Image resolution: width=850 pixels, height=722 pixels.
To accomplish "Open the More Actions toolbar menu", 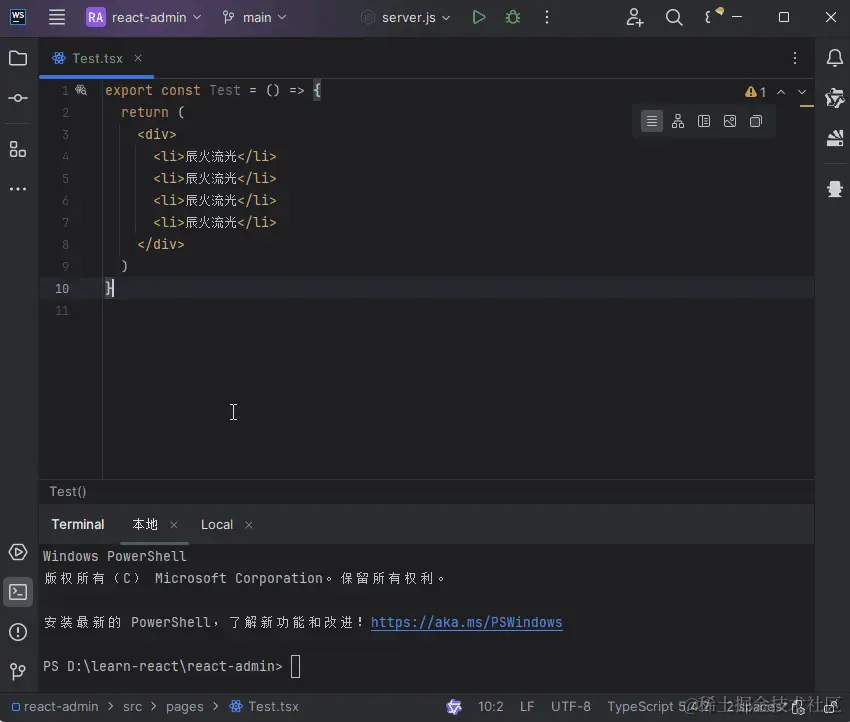I will pos(546,17).
